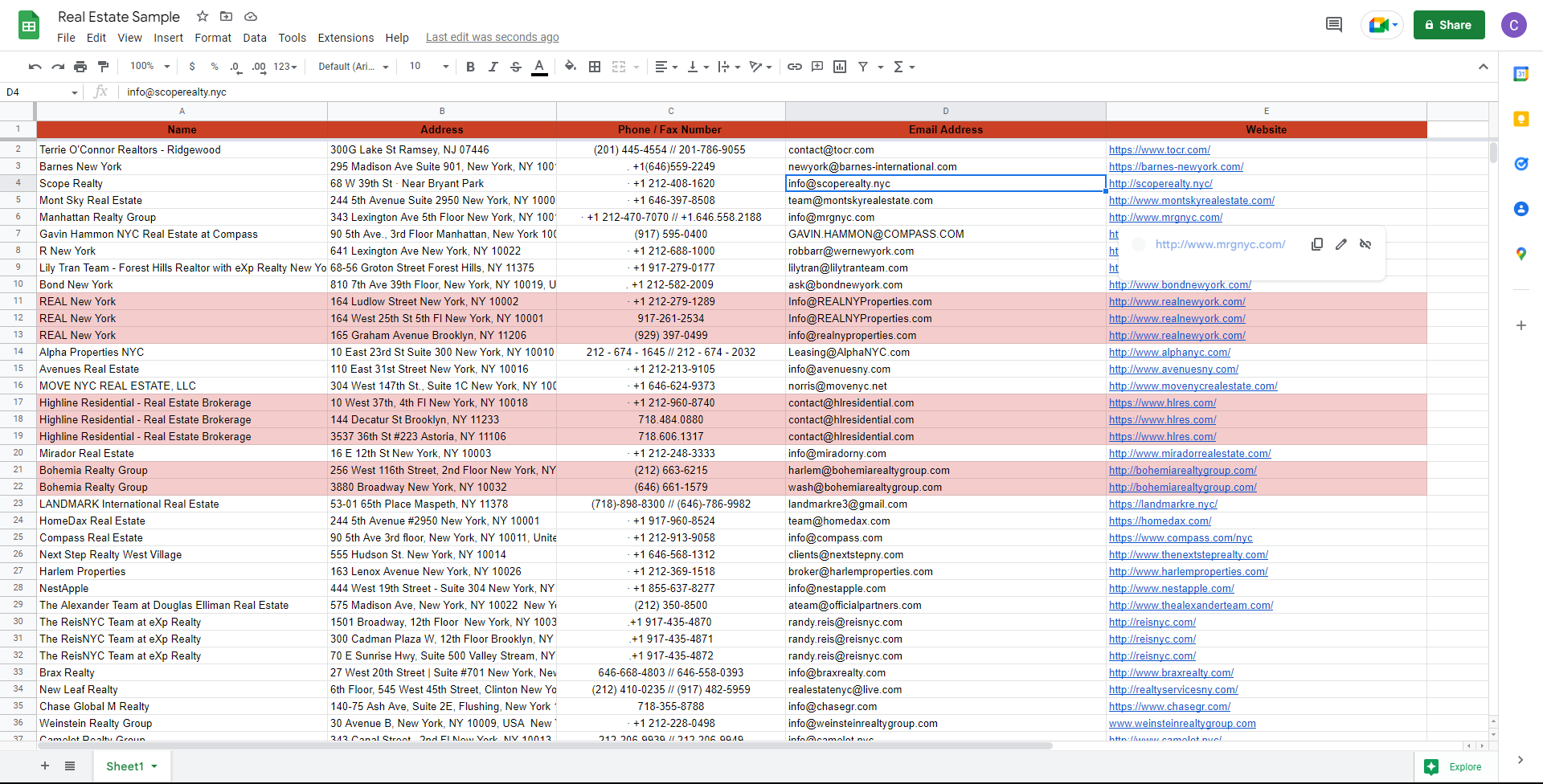Remove link icon in popup

1365,244
